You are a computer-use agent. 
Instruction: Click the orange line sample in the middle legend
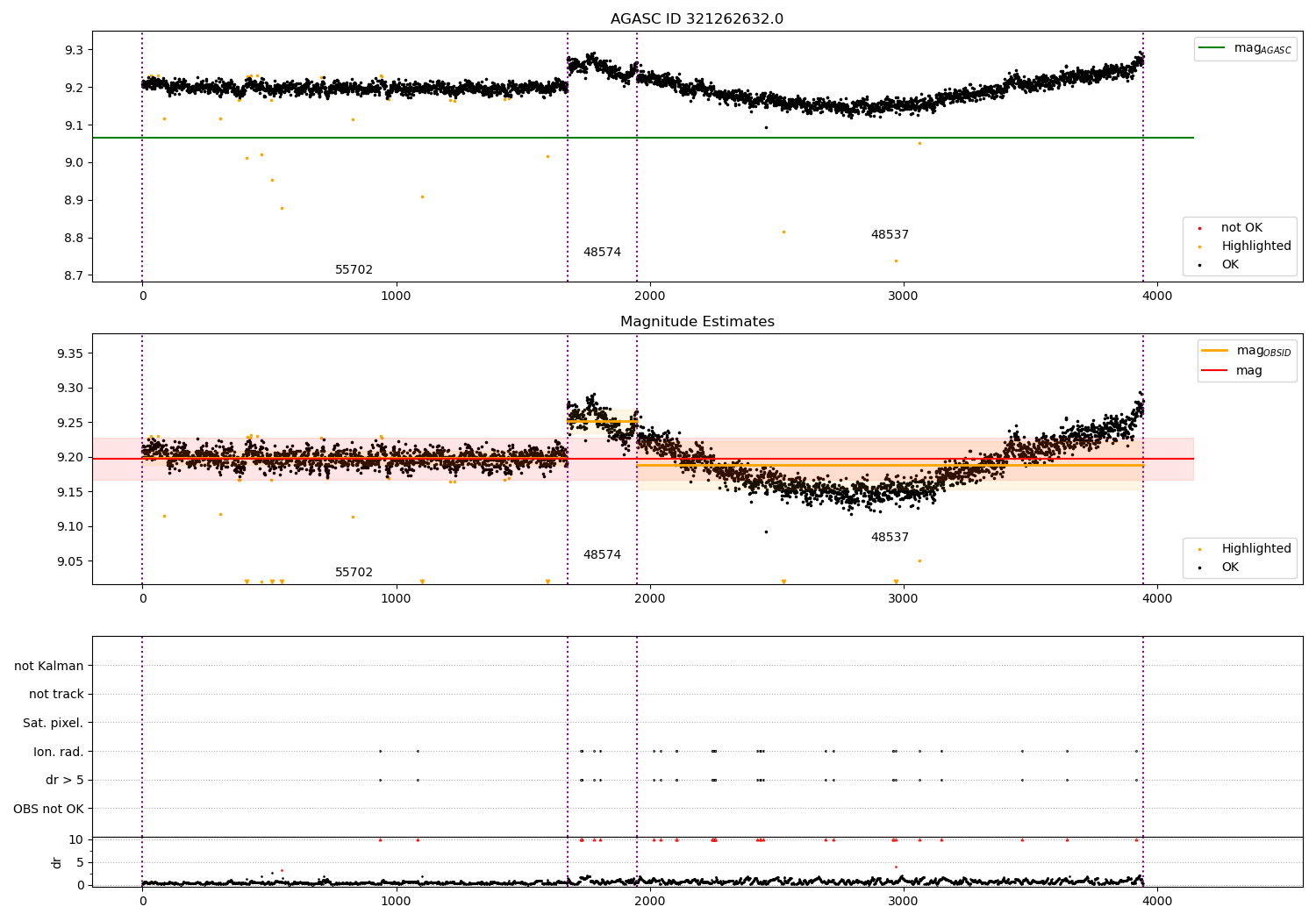pos(1215,351)
